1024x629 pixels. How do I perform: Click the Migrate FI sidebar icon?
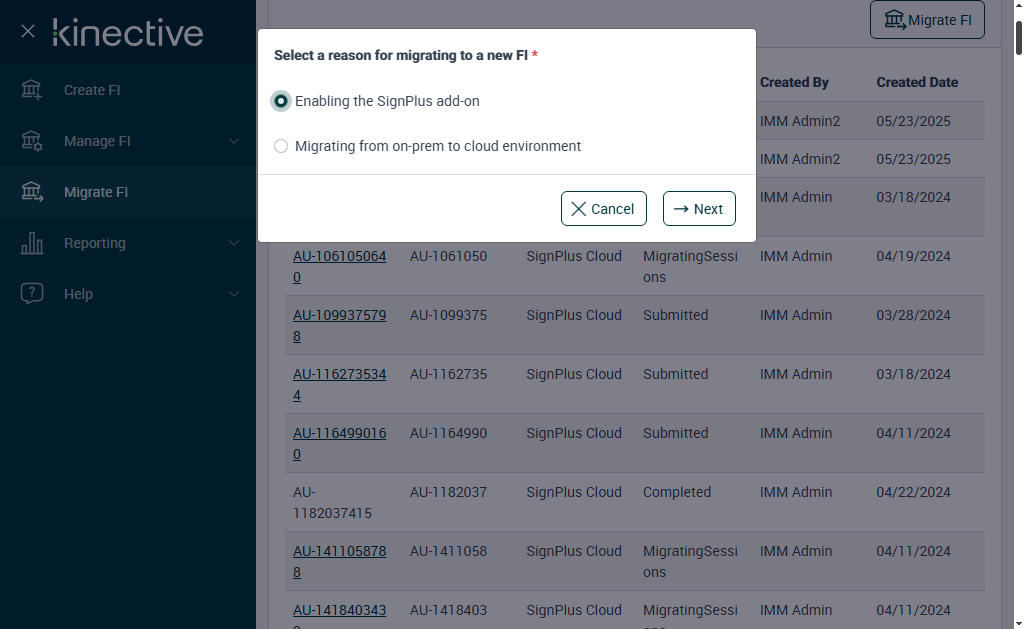[x=31, y=191]
